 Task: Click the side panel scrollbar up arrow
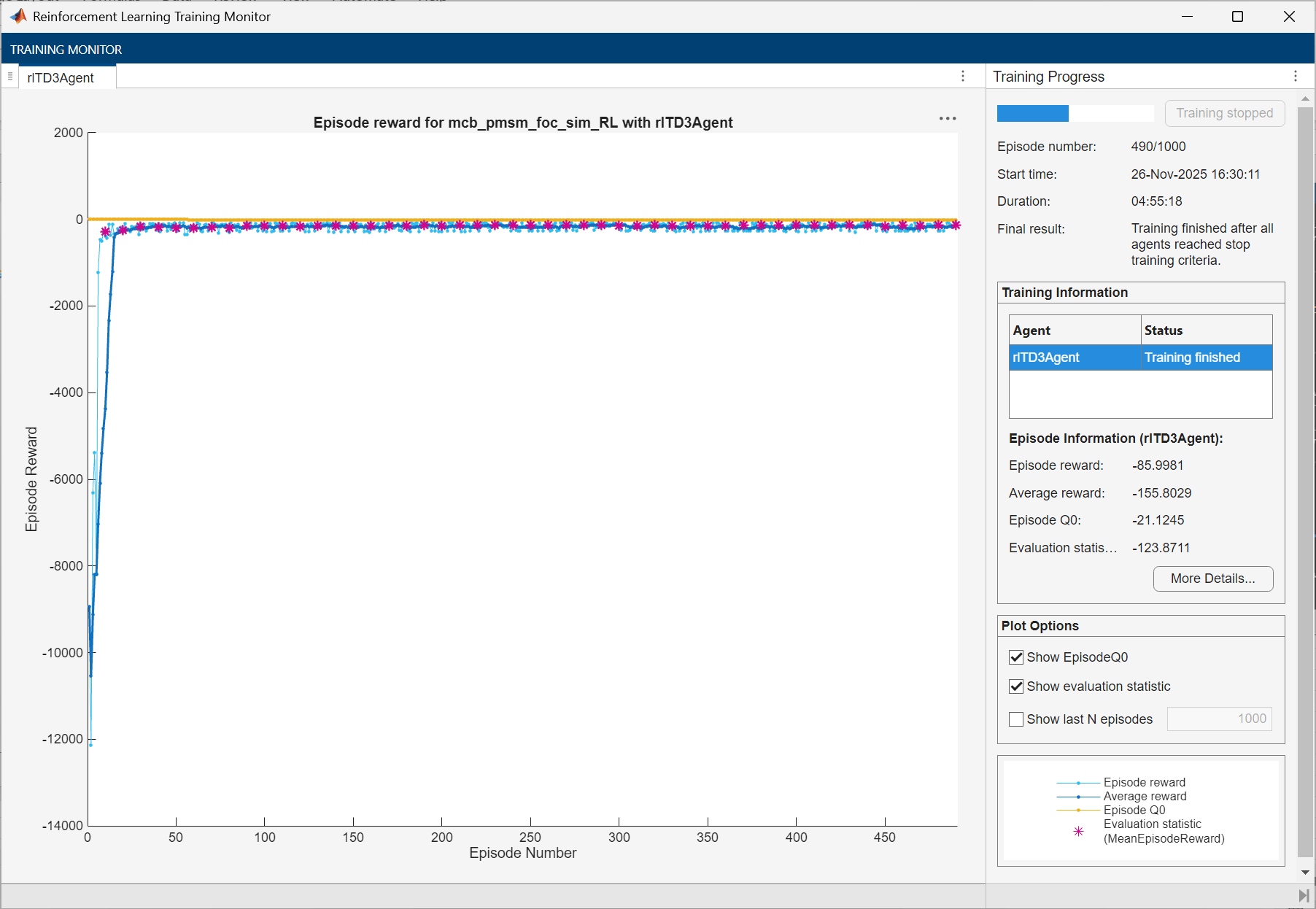coord(1305,98)
